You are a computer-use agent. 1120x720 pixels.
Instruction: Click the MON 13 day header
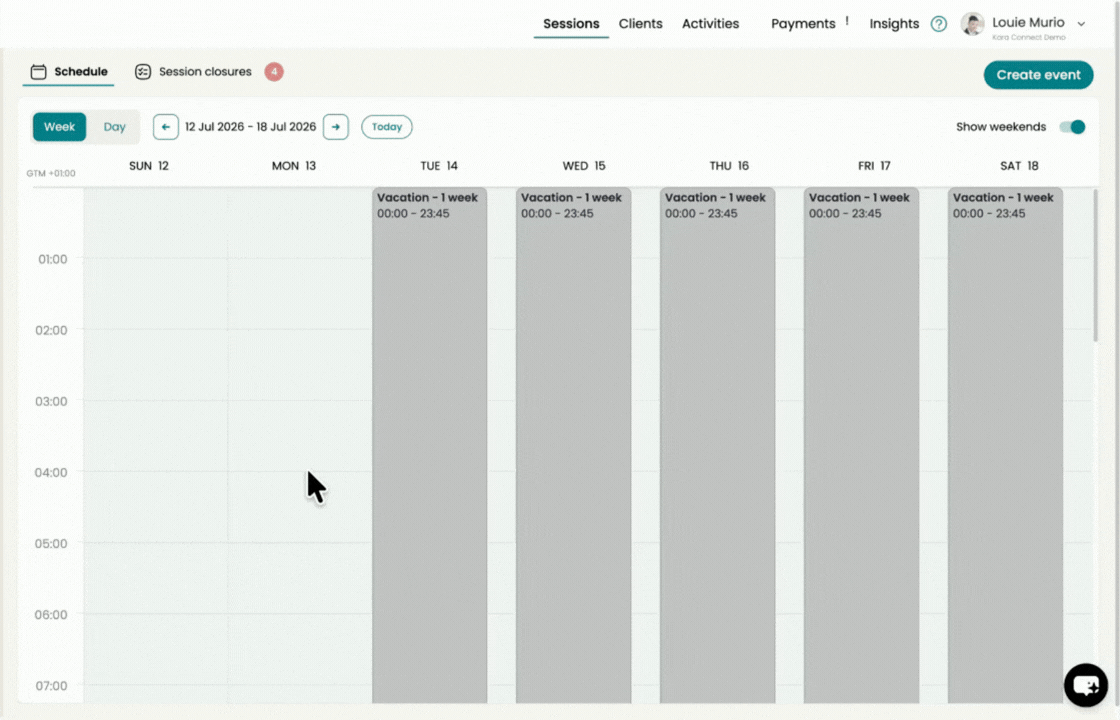[x=294, y=166]
